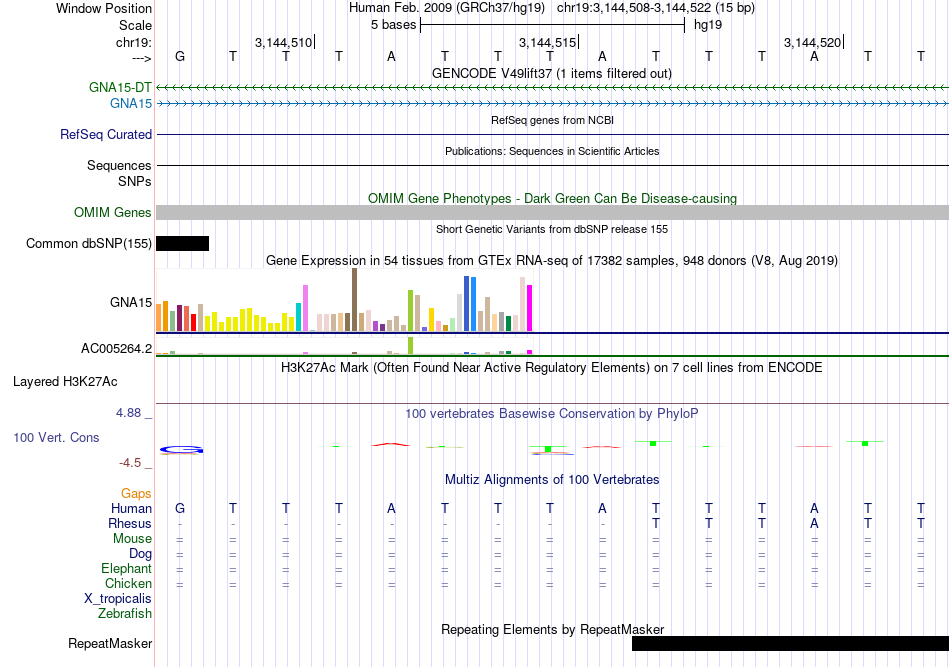
Task: Click the Layered H3K27Ac track label
Action: 65,382
